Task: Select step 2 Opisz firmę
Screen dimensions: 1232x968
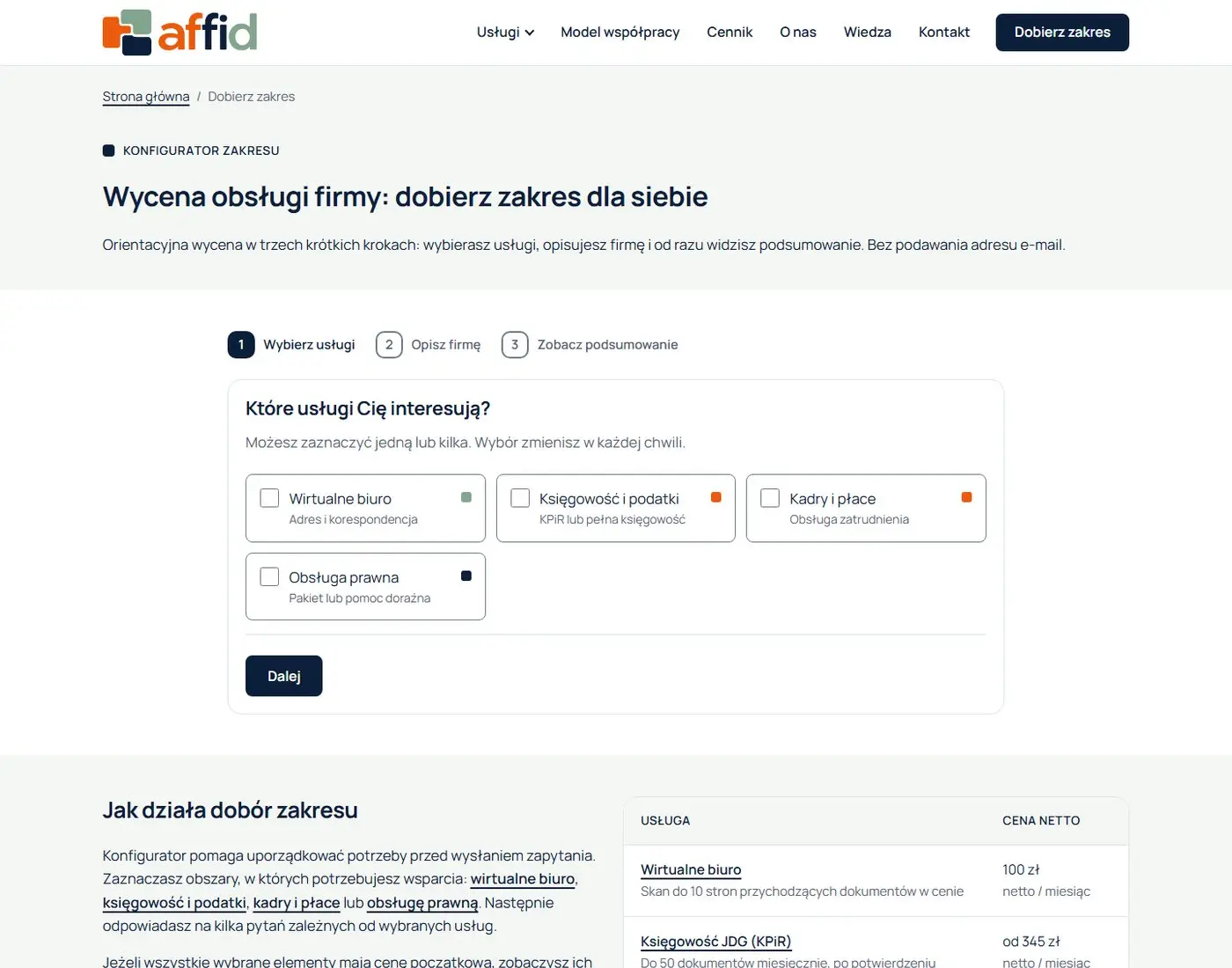Action: pos(429,345)
